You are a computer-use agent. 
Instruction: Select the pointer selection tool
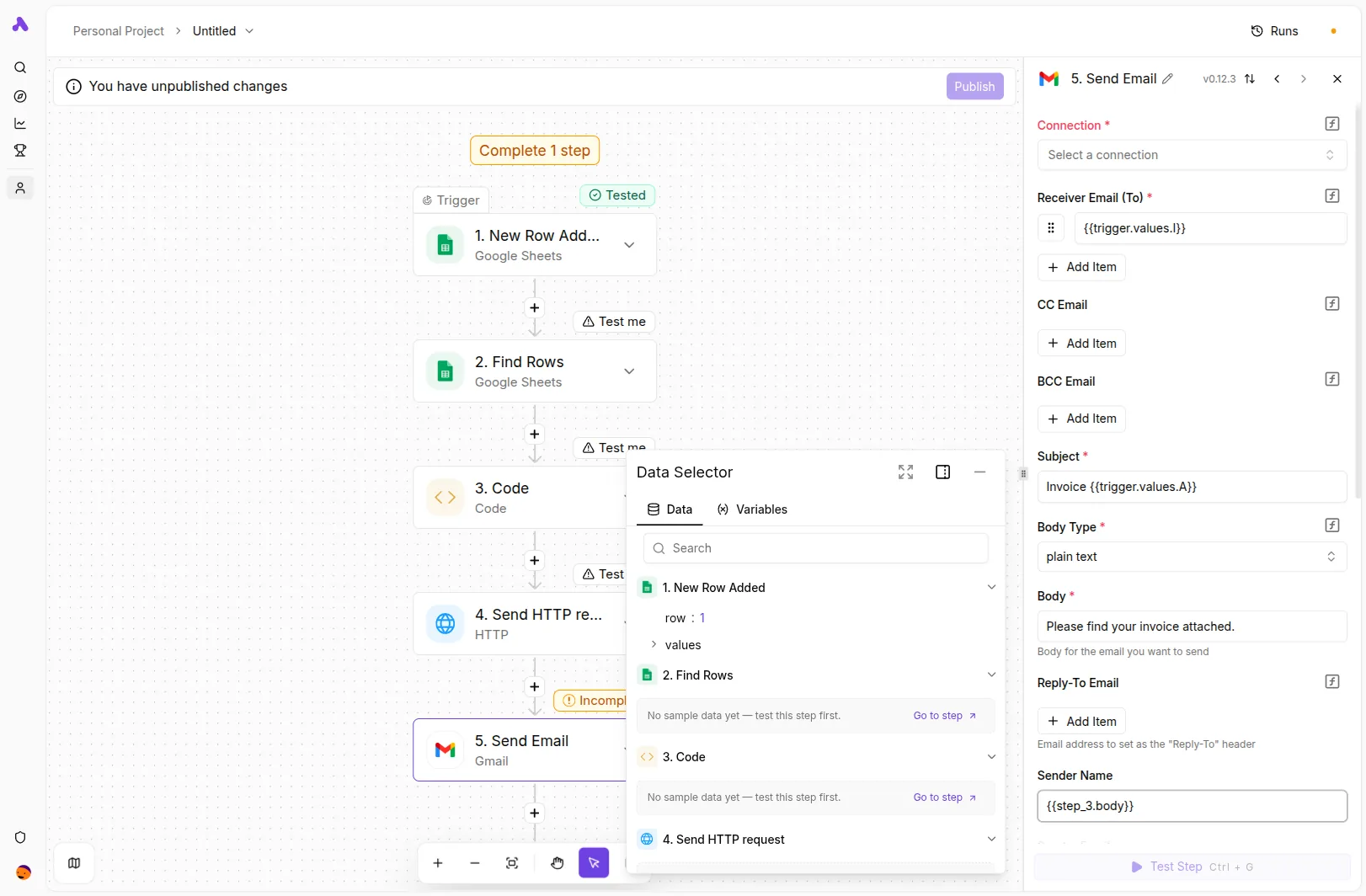(x=594, y=863)
